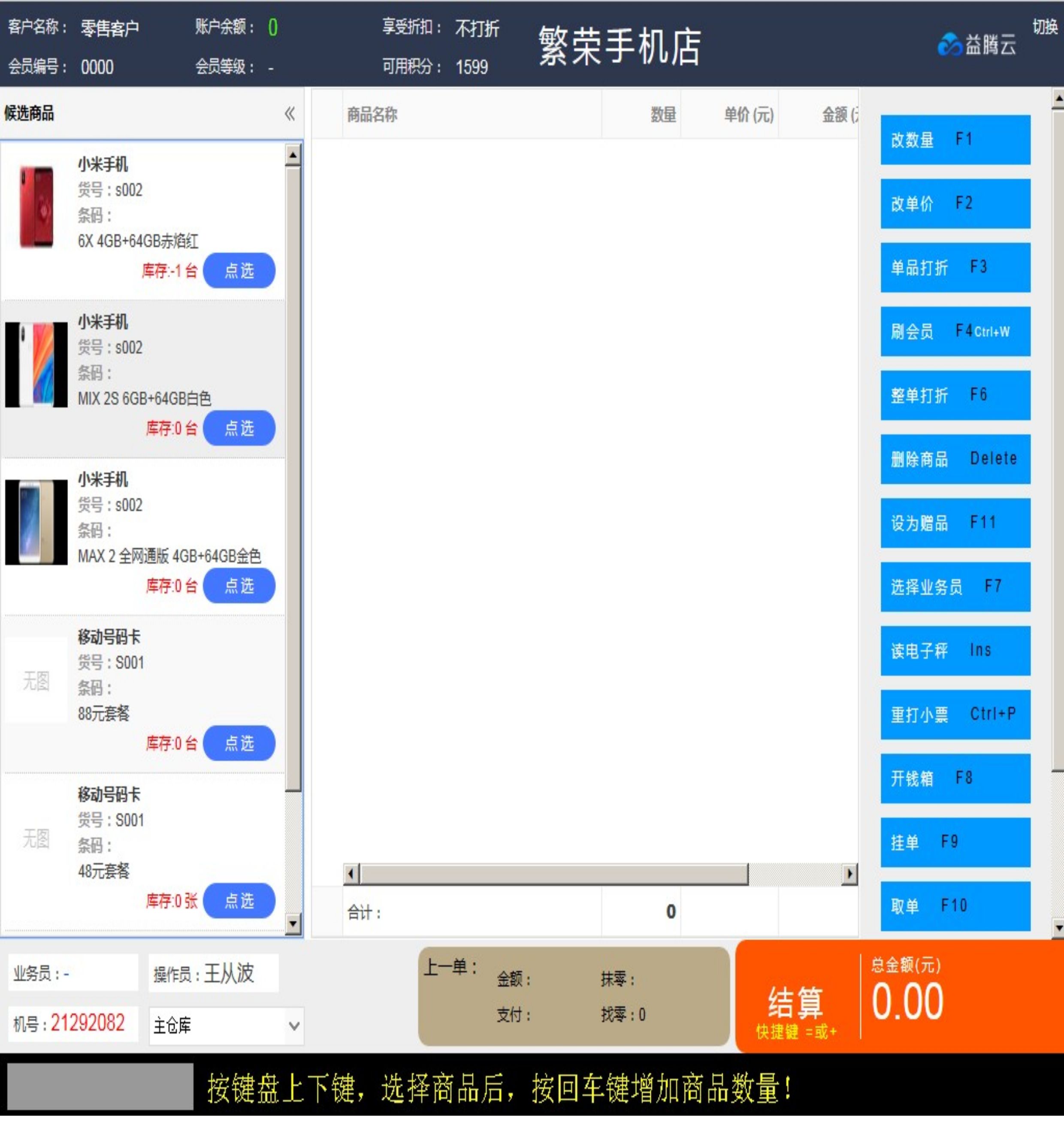Click the 业务员 field

73,973
